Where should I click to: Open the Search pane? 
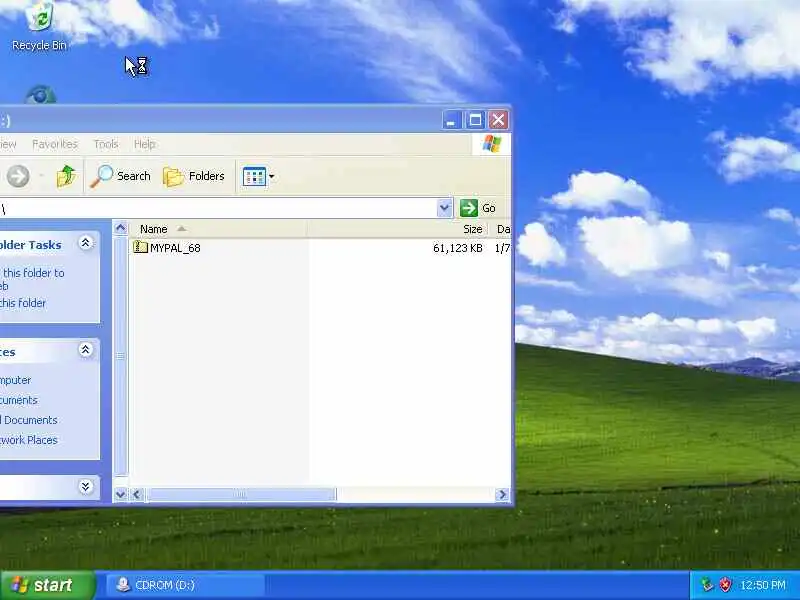[120, 177]
